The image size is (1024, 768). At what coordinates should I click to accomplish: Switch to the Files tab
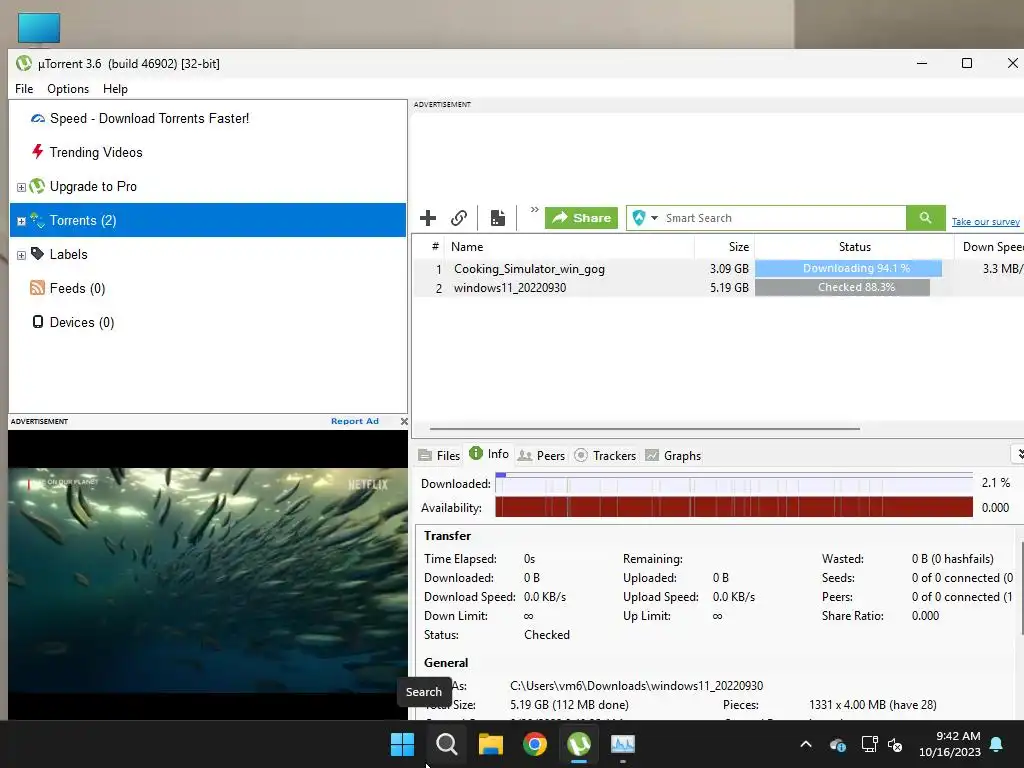pos(440,456)
